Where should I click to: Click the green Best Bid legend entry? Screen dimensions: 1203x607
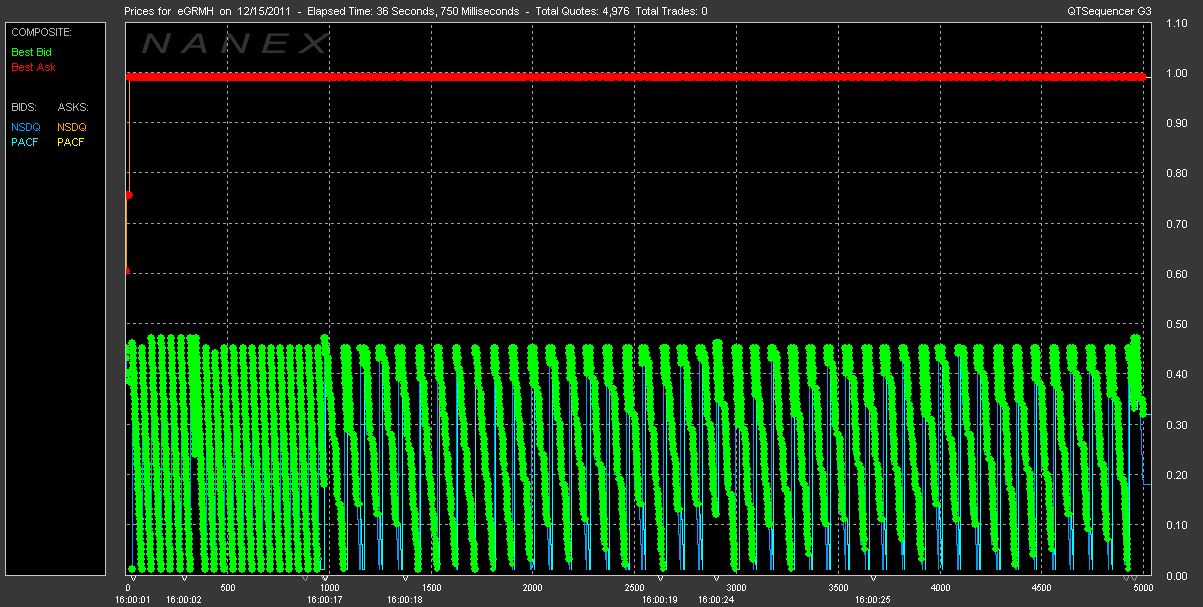tap(31, 50)
